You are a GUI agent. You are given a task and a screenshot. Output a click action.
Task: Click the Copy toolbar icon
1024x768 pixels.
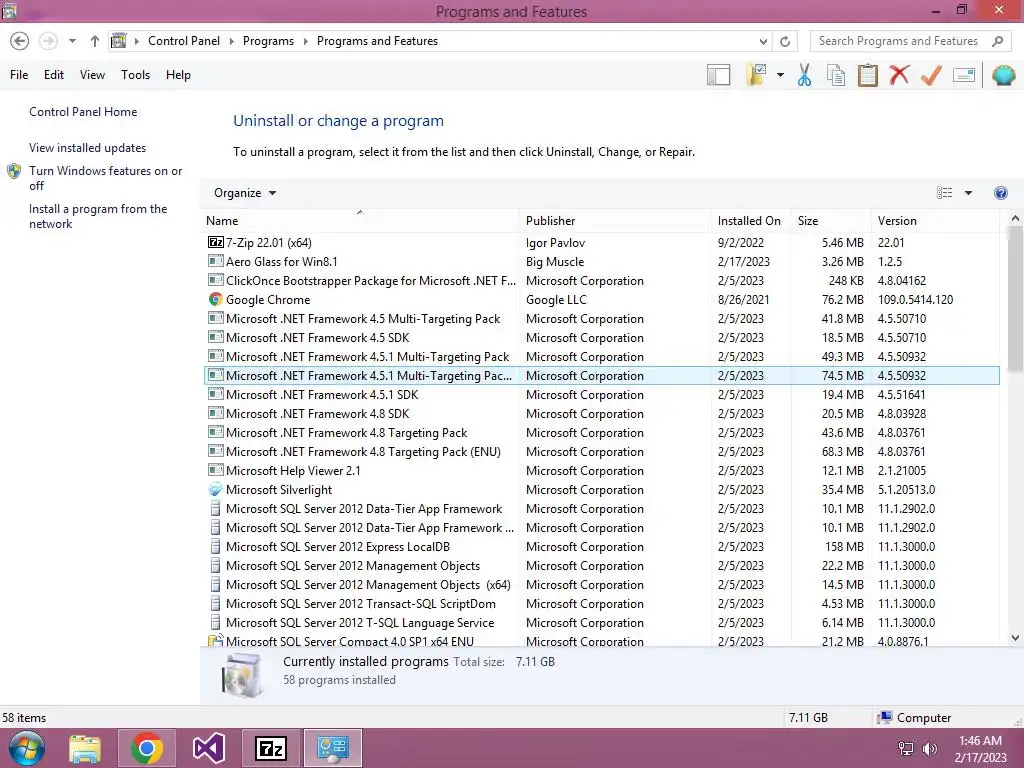click(x=836, y=75)
